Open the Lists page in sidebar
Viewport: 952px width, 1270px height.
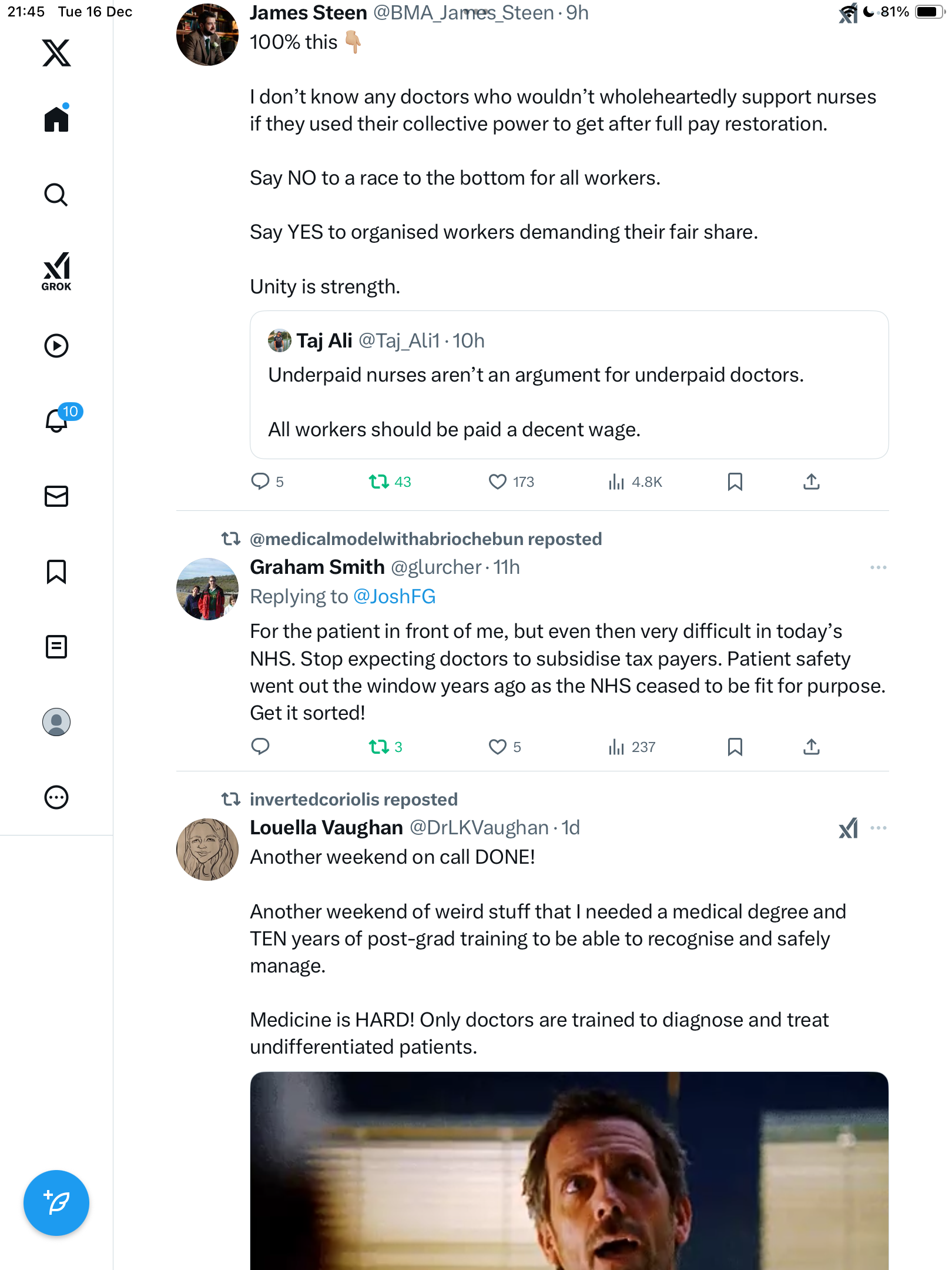click(x=56, y=647)
